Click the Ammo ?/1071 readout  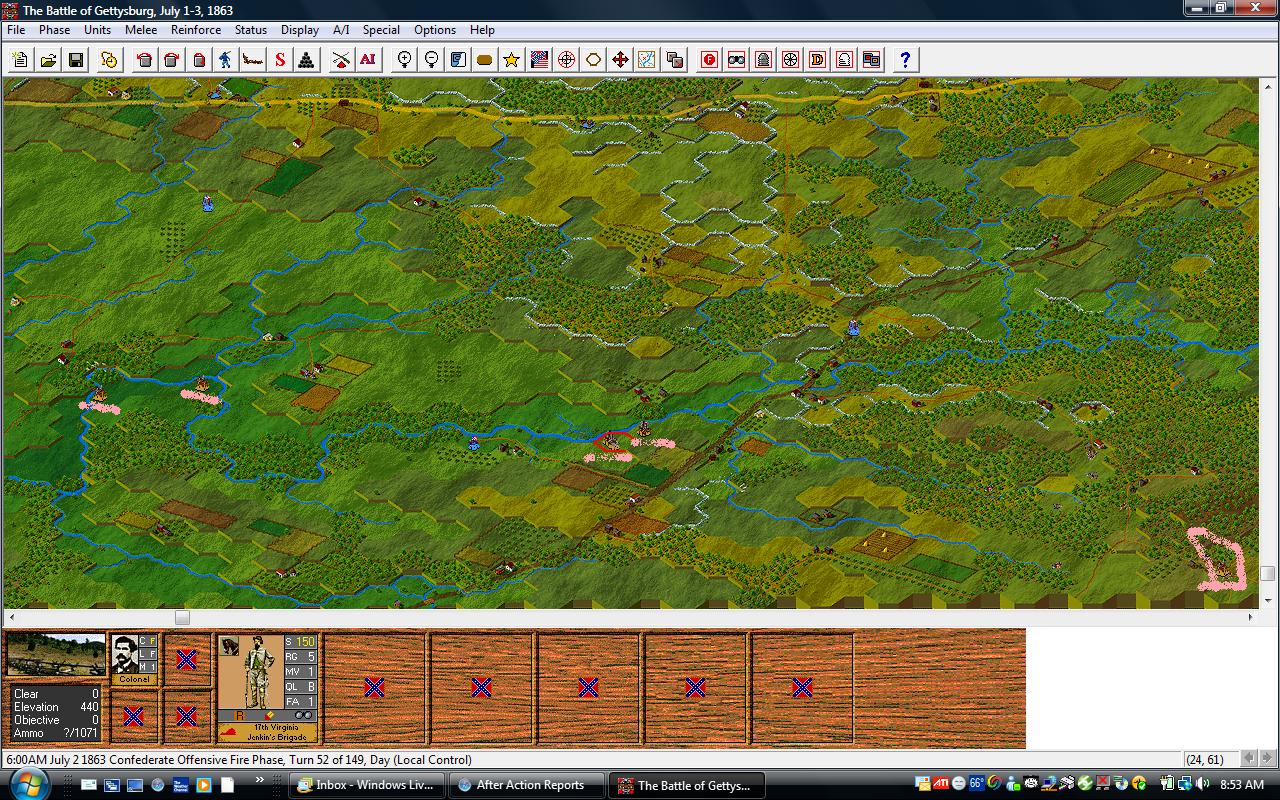(56, 733)
